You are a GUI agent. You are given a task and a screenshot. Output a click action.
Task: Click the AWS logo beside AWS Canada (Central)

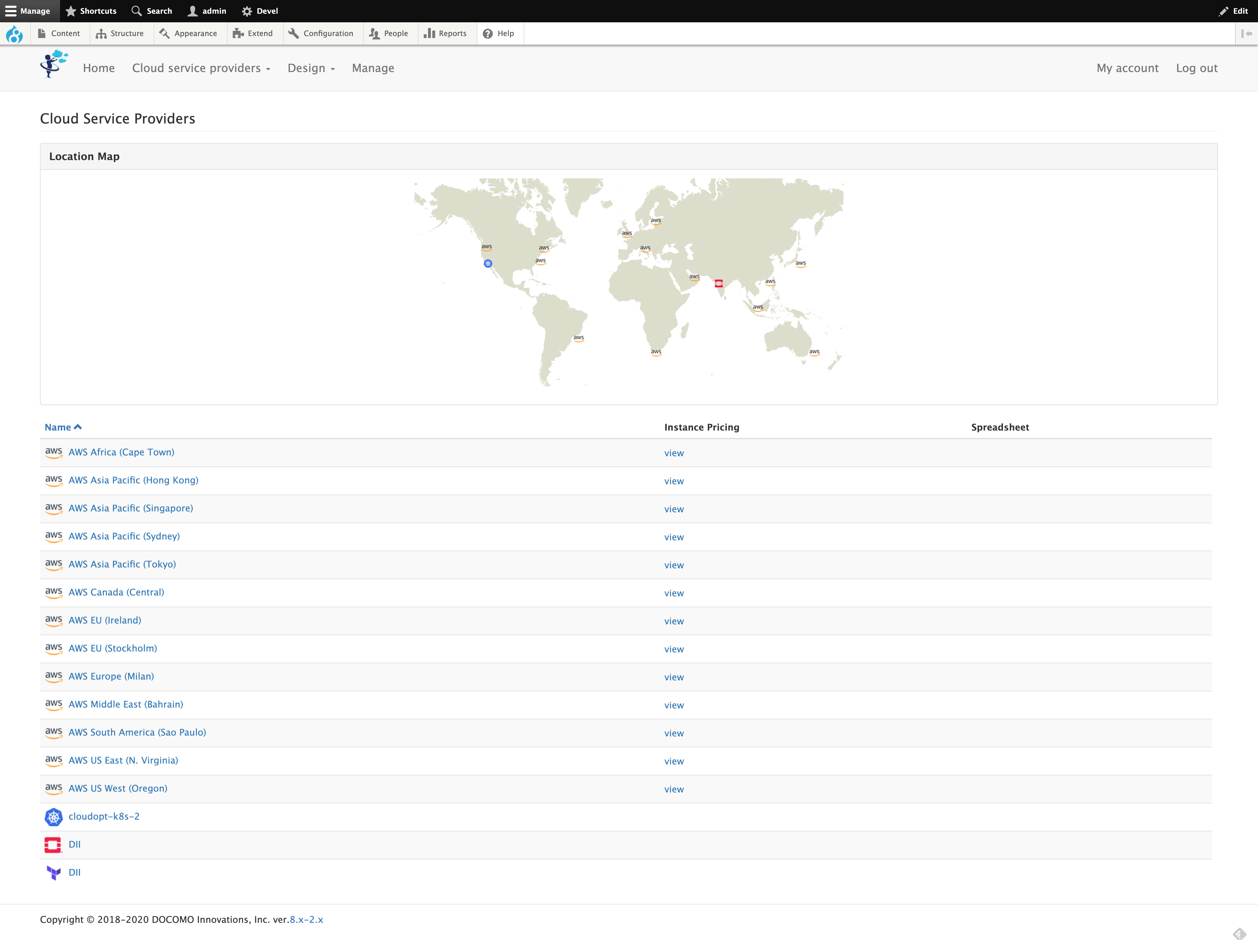pyautogui.click(x=53, y=593)
